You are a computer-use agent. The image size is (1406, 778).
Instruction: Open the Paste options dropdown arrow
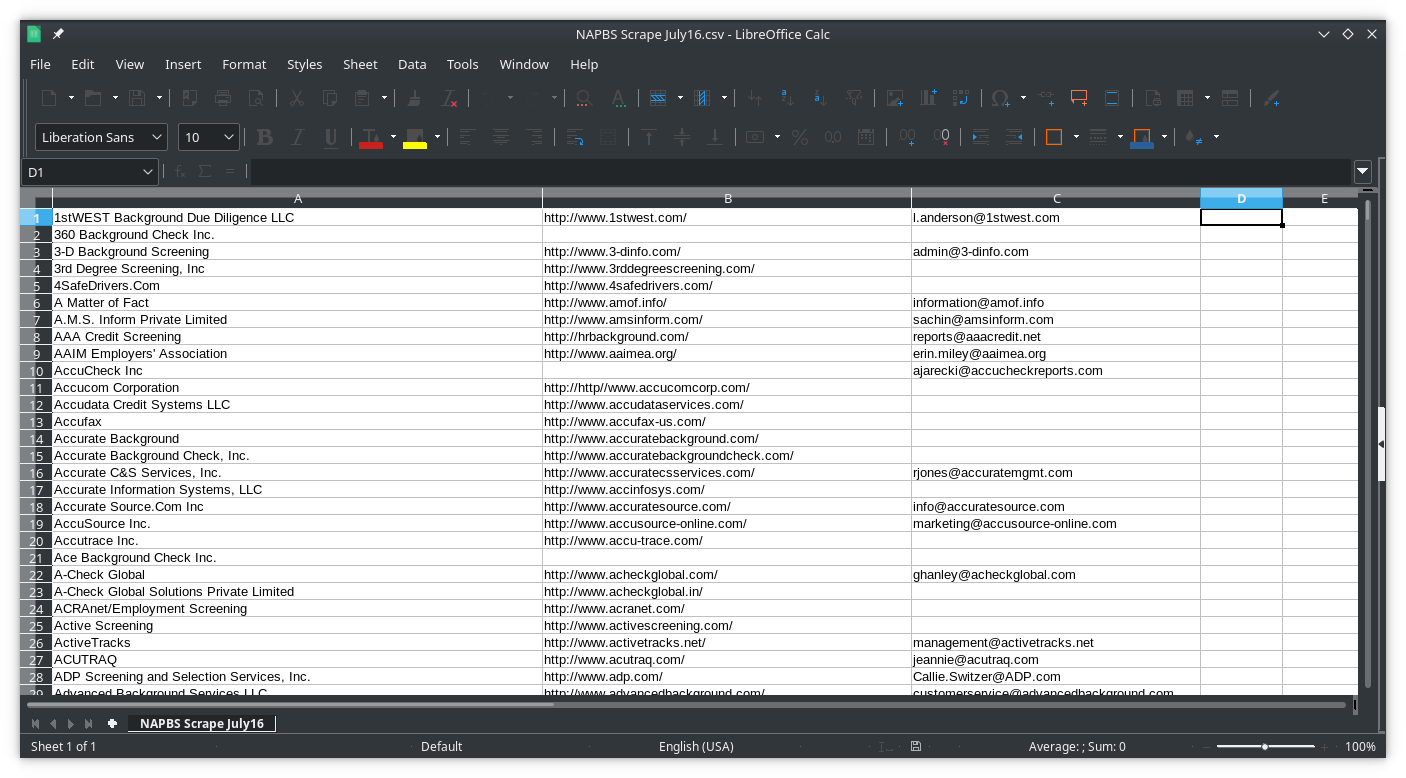(383, 98)
